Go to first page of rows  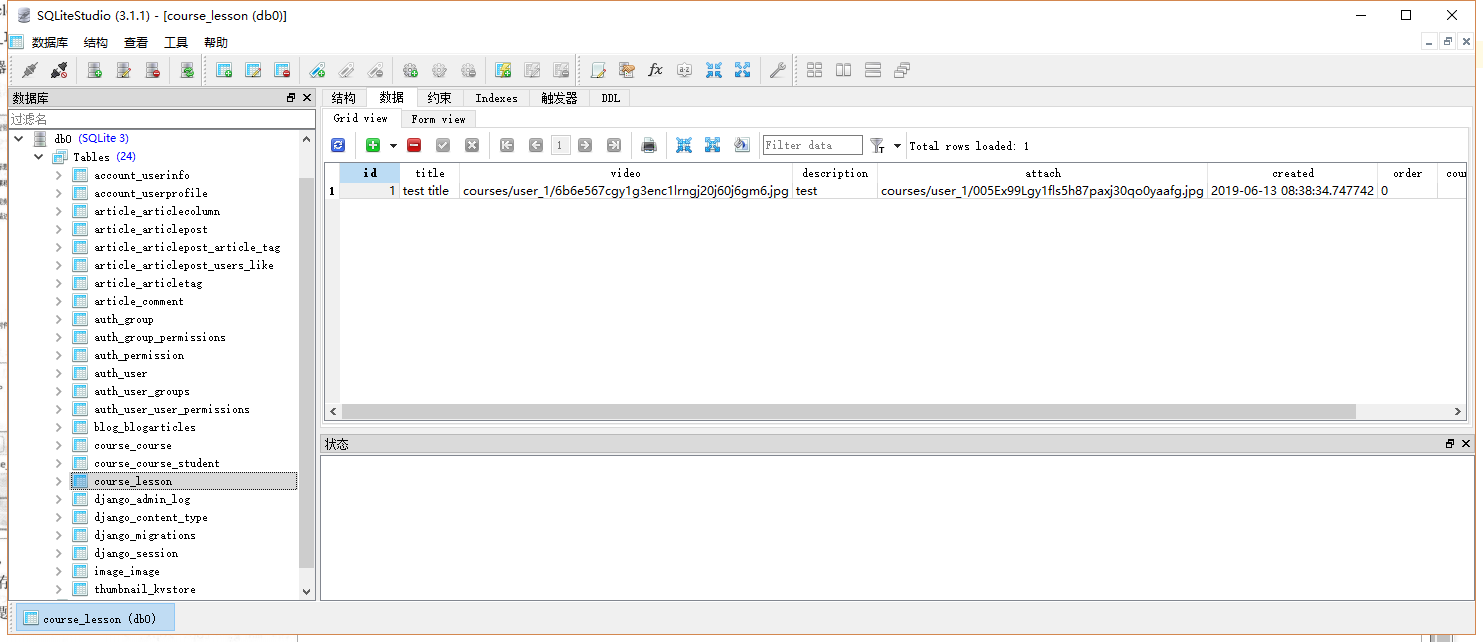point(507,145)
